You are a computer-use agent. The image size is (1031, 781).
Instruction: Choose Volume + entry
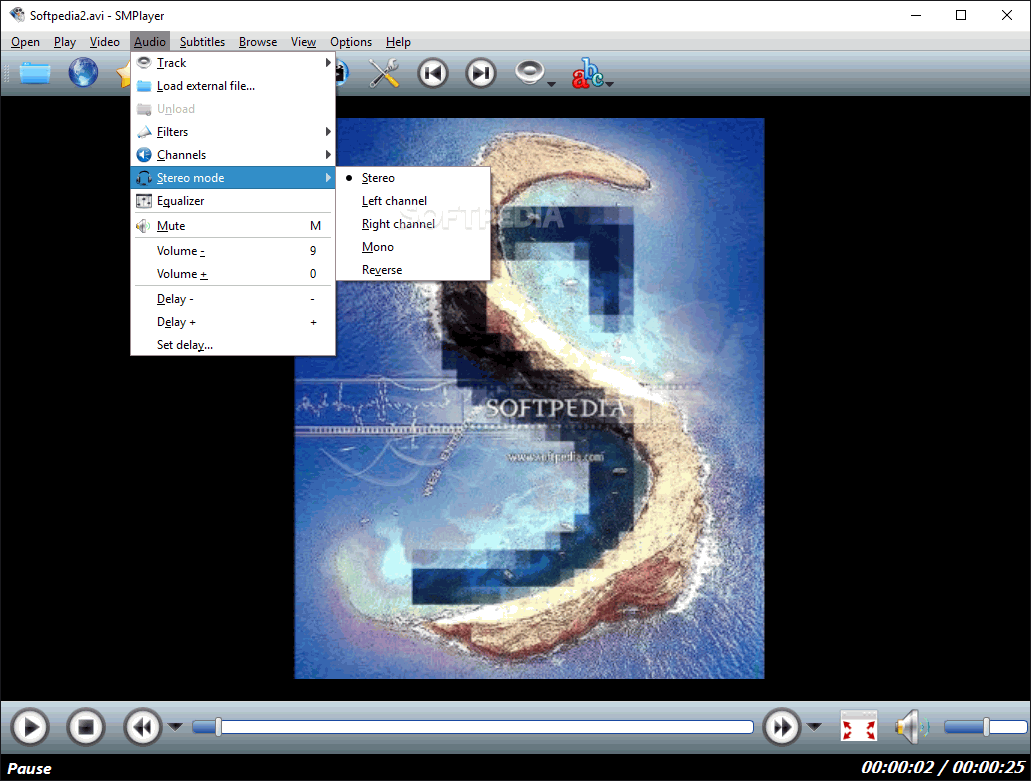233,274
